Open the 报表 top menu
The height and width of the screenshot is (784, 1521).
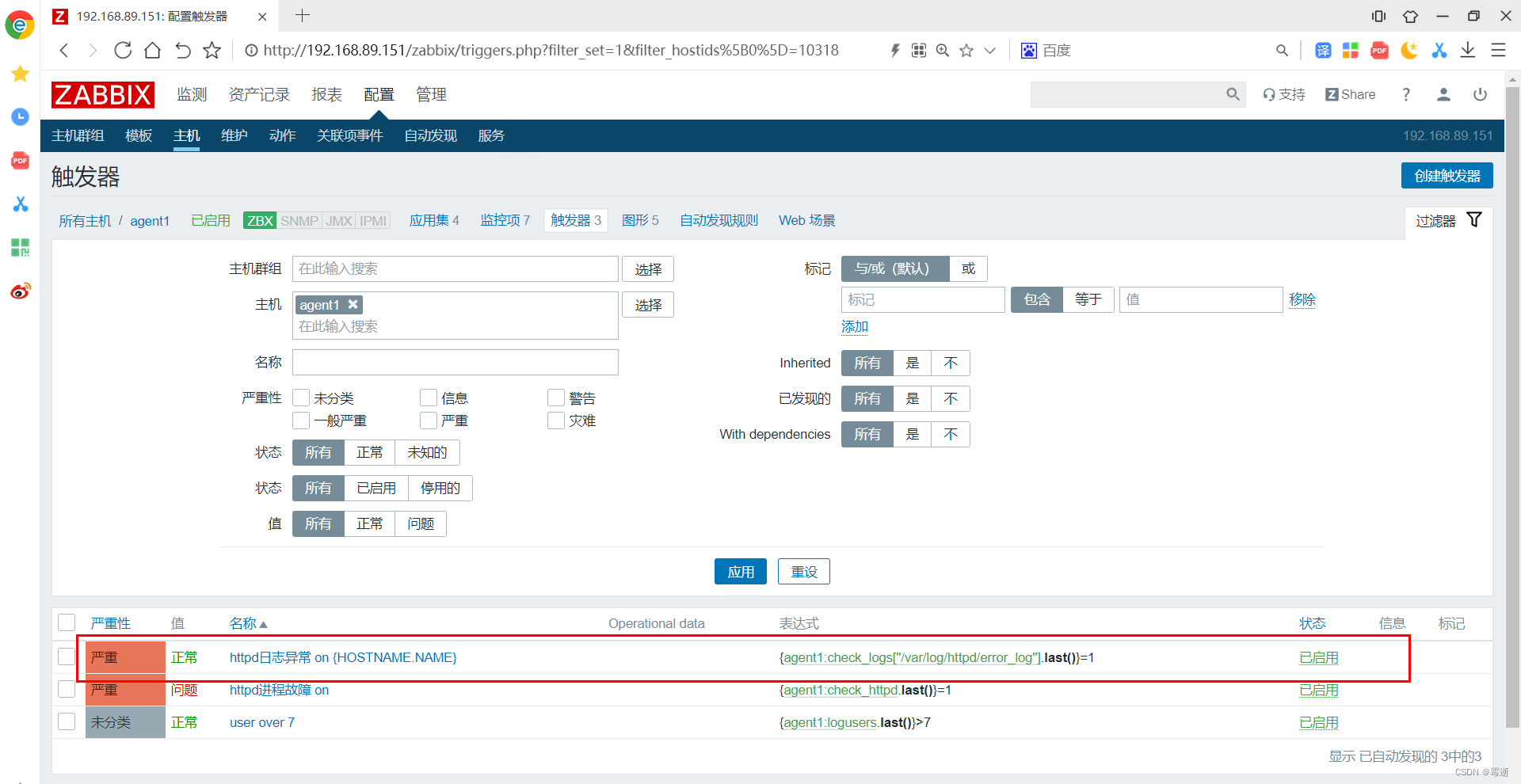click(x=326, y=94)
